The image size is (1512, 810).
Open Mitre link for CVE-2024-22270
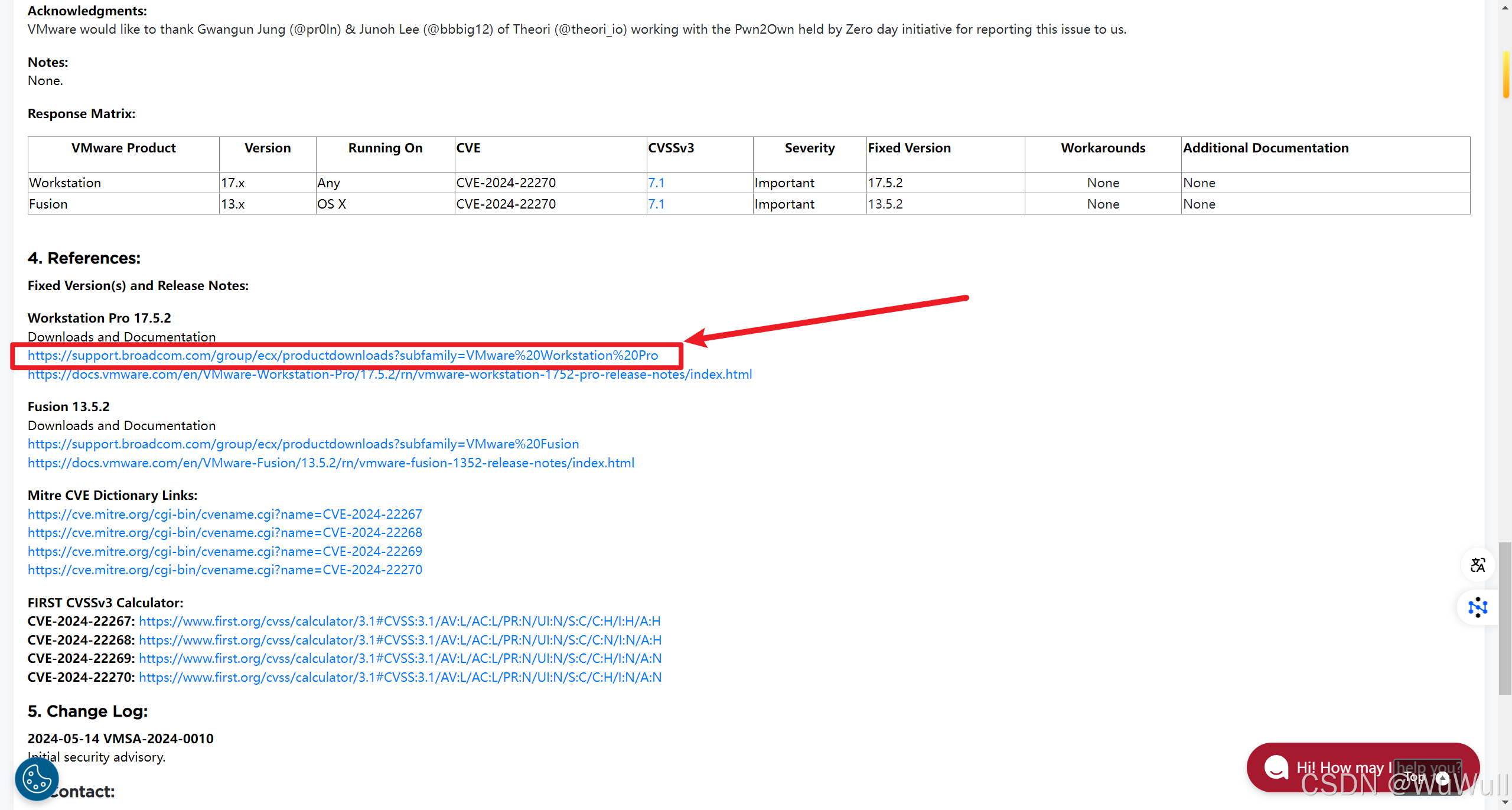click(x=224, y=570)
